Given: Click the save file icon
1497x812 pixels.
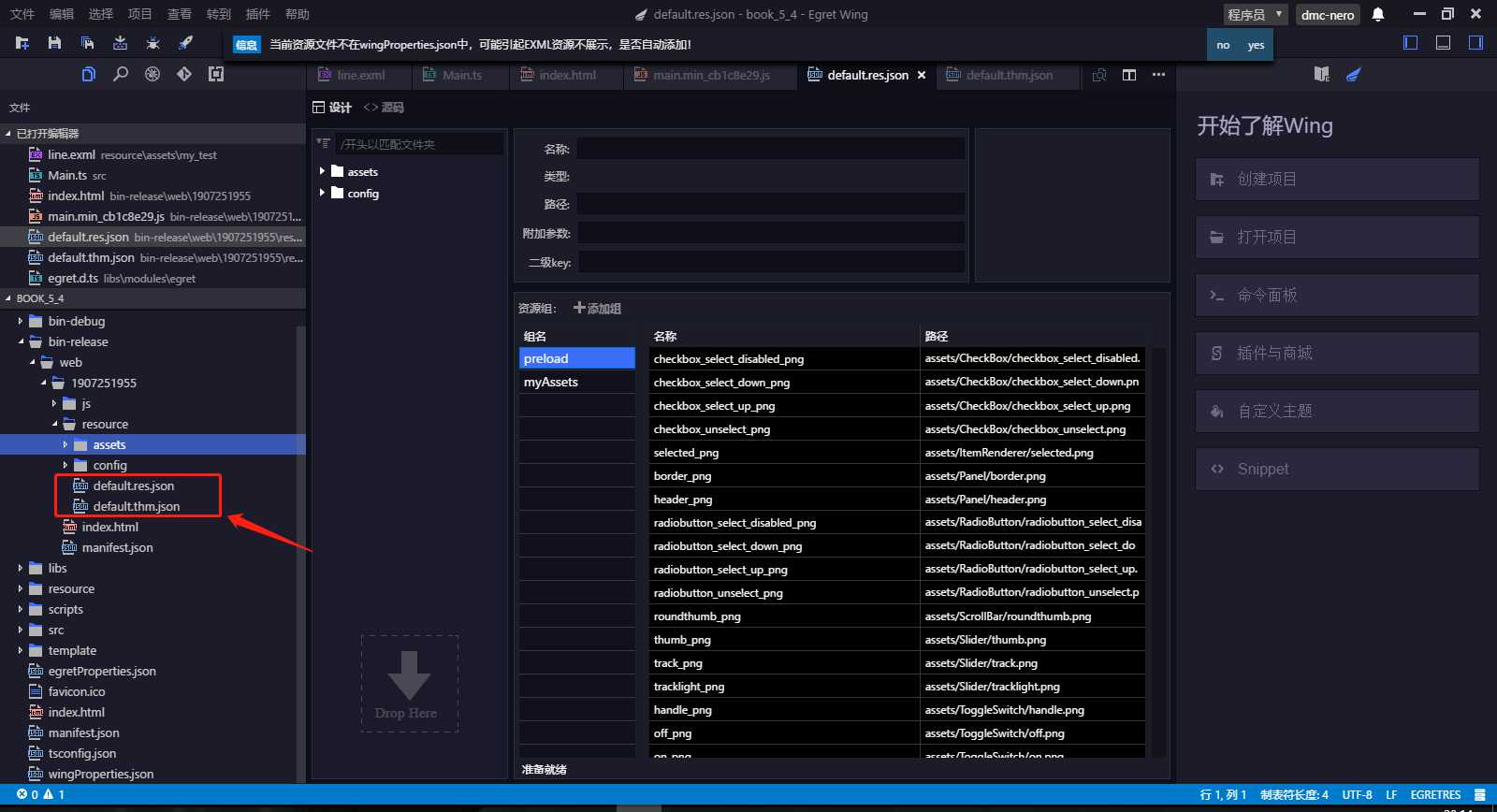Looking at the screenshot, I should point(54,43).
